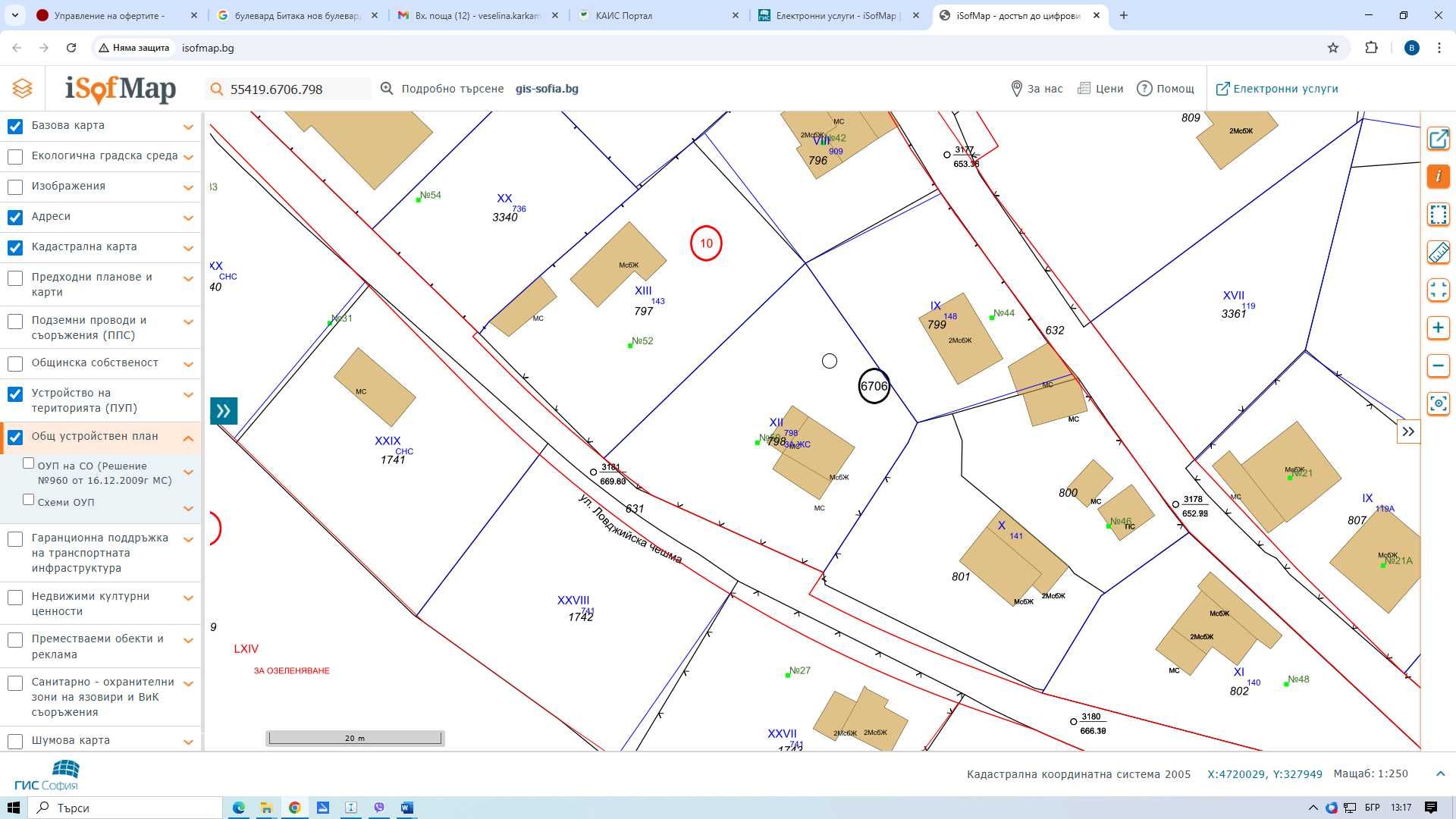Expand the right side panel arrow
The image size is (1456, 819).
[x=1408, y=432]
